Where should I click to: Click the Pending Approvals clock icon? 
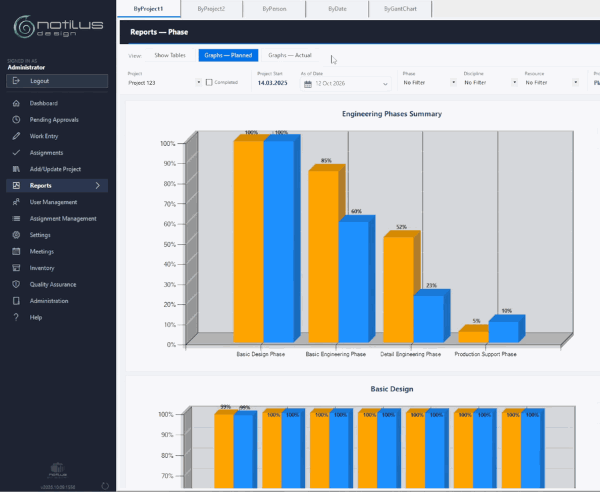click(16, 120)
